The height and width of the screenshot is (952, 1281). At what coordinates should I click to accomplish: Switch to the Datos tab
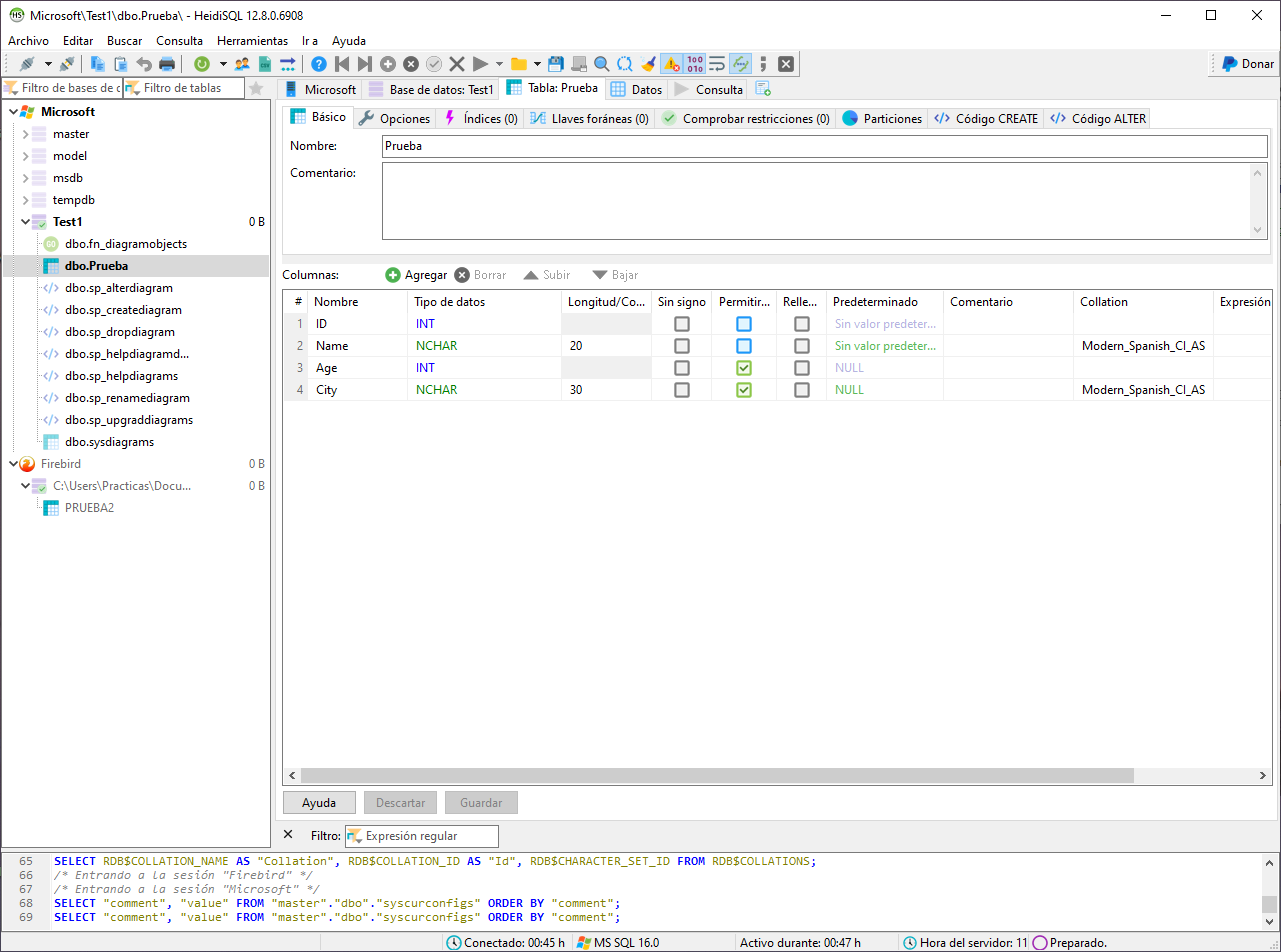coord(636,89)
